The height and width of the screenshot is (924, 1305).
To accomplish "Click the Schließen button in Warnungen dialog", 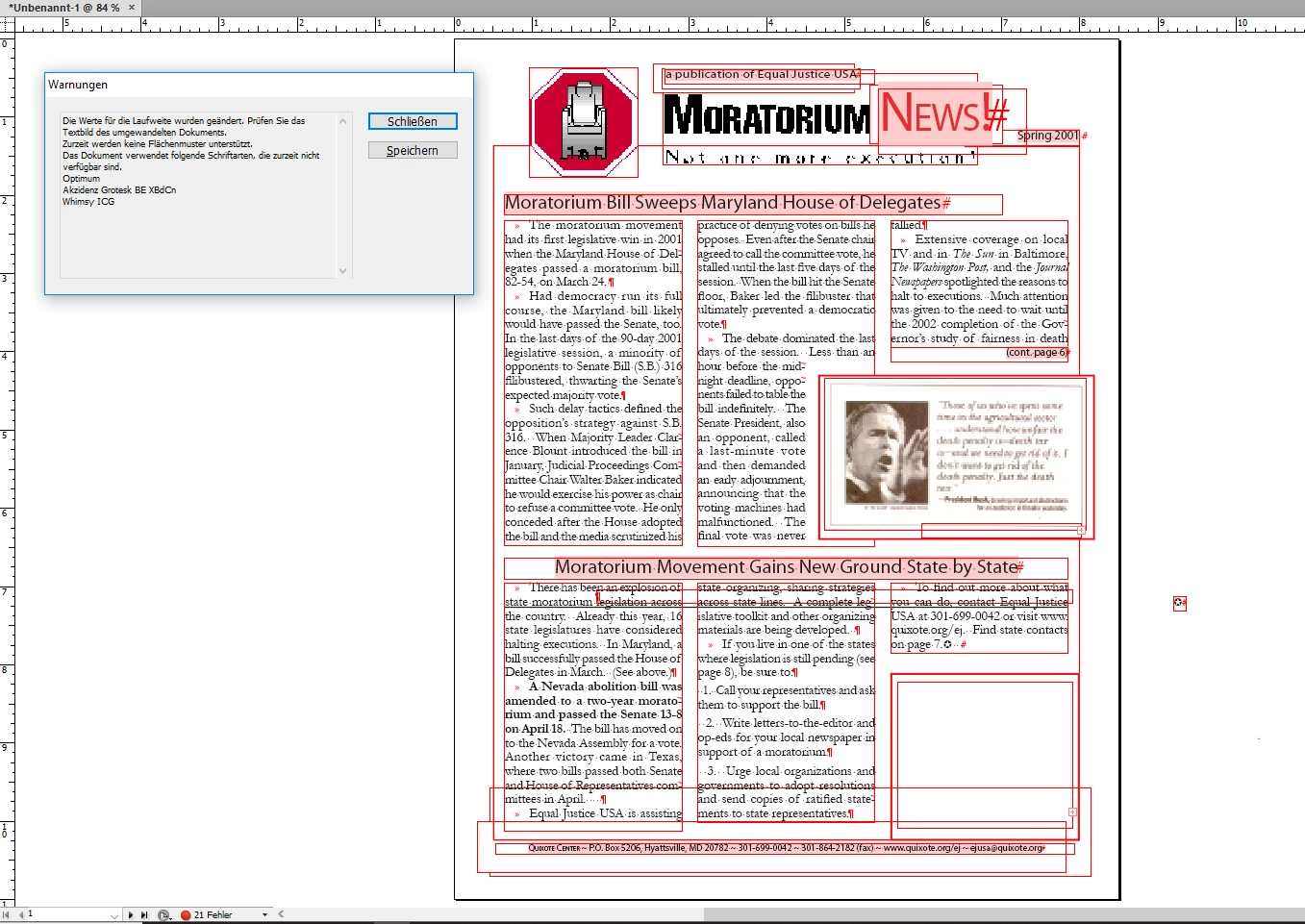I will pos(413,121).
